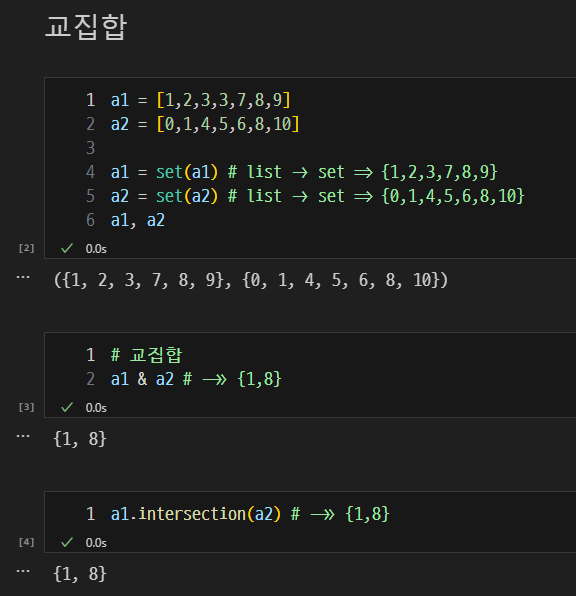Click the success checkmark icon of cell 2
This screenshot has height=596, width=576.
[67, 249]
